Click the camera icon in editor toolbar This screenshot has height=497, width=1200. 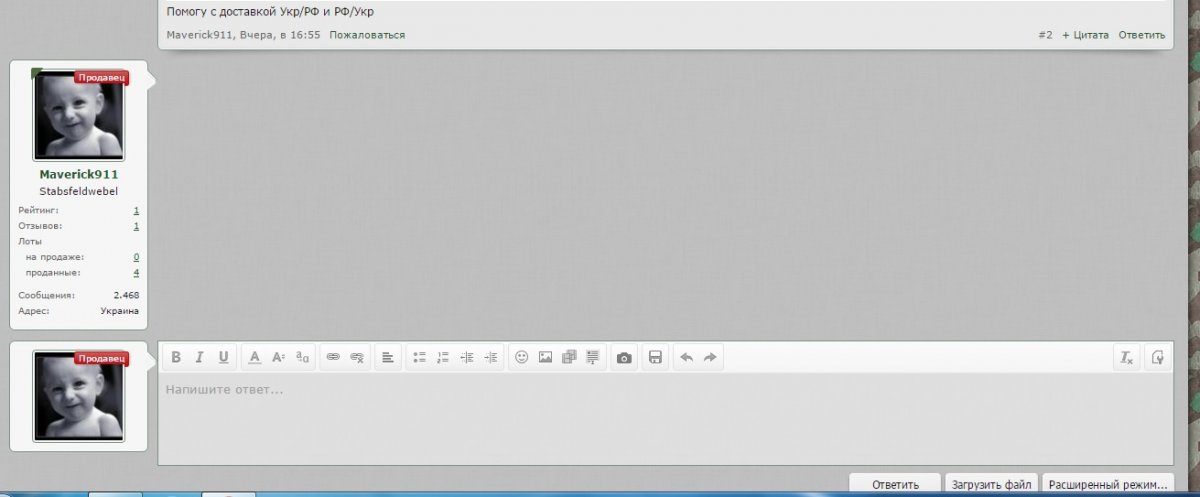click(x=624, y=357)
